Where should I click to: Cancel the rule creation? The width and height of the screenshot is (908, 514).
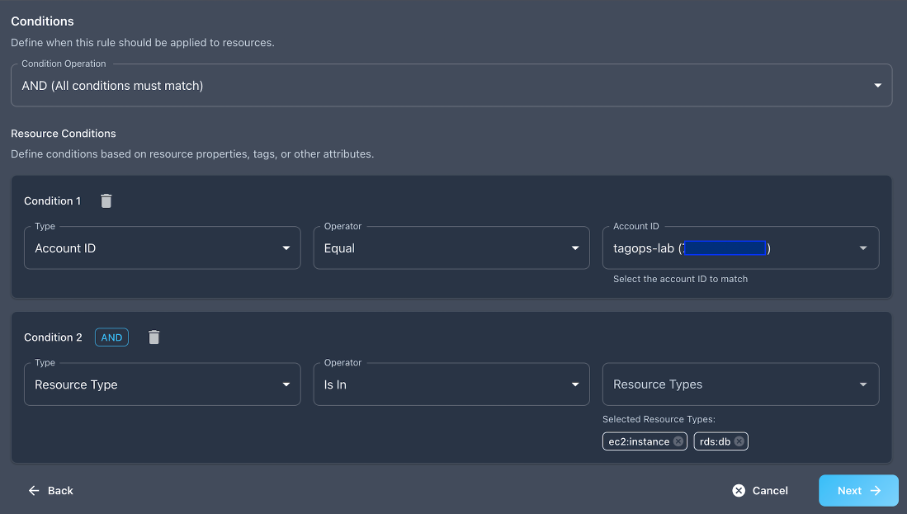760,490
